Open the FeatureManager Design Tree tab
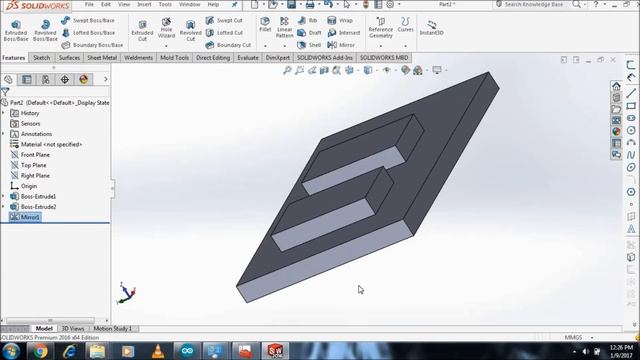This screenshot has height=360, width=640. coord(8,79)
